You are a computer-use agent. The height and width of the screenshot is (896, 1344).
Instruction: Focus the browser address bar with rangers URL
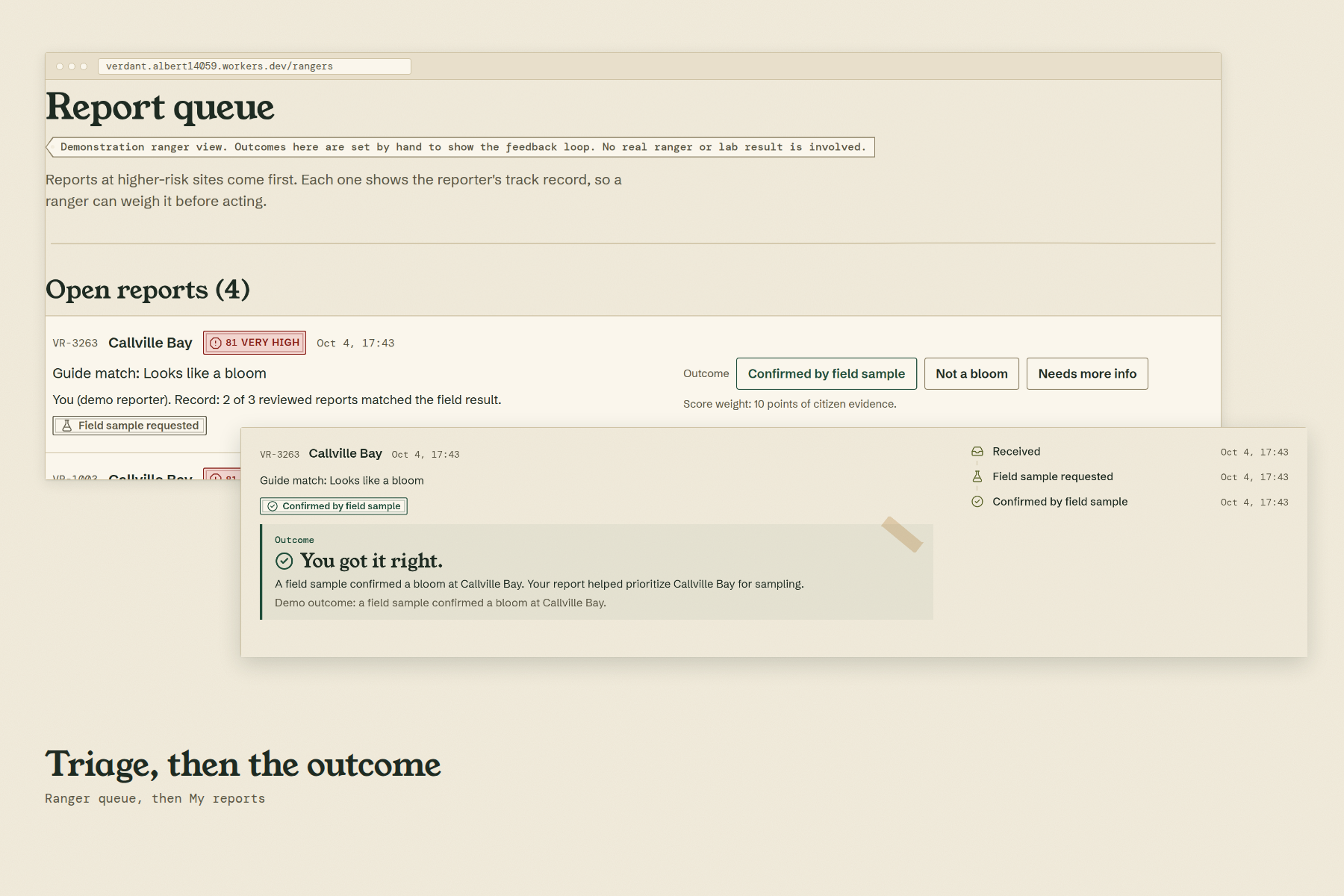coord(255,66)
